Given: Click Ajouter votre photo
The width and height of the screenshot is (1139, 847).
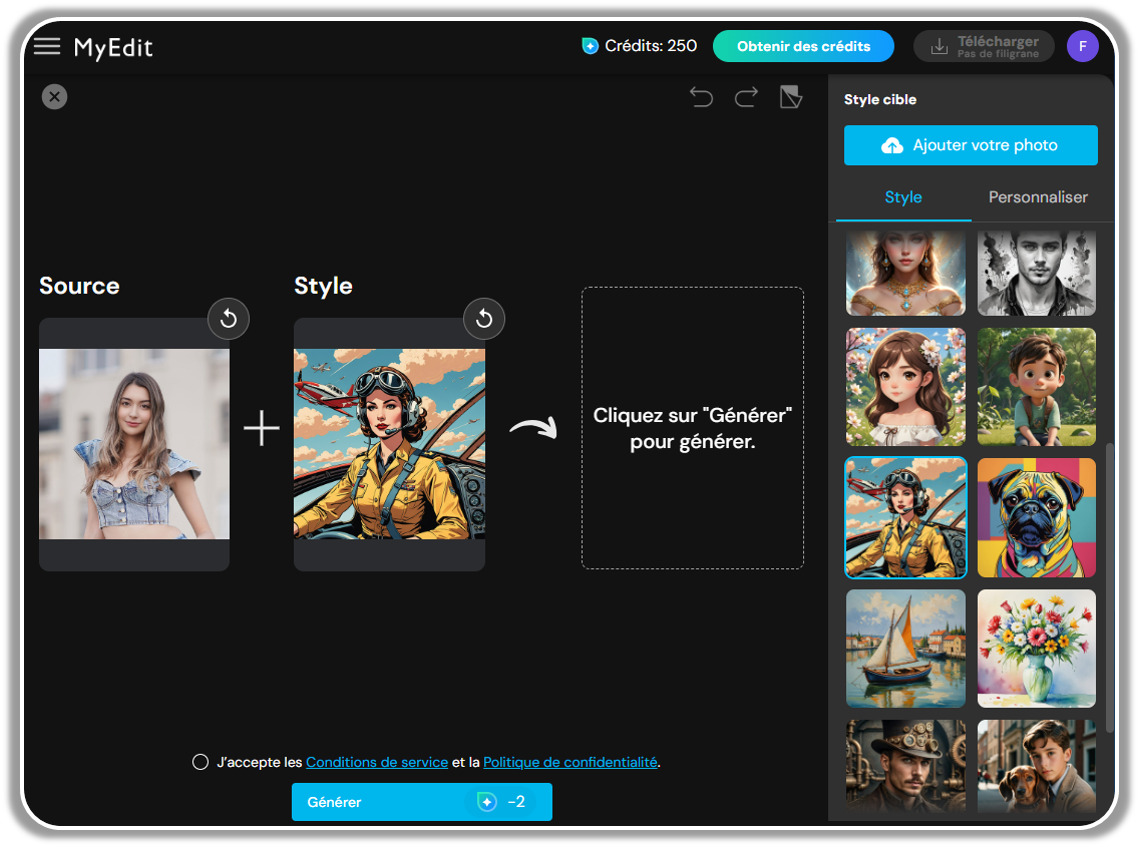Looking at the screenshot, I should (970, 144).
